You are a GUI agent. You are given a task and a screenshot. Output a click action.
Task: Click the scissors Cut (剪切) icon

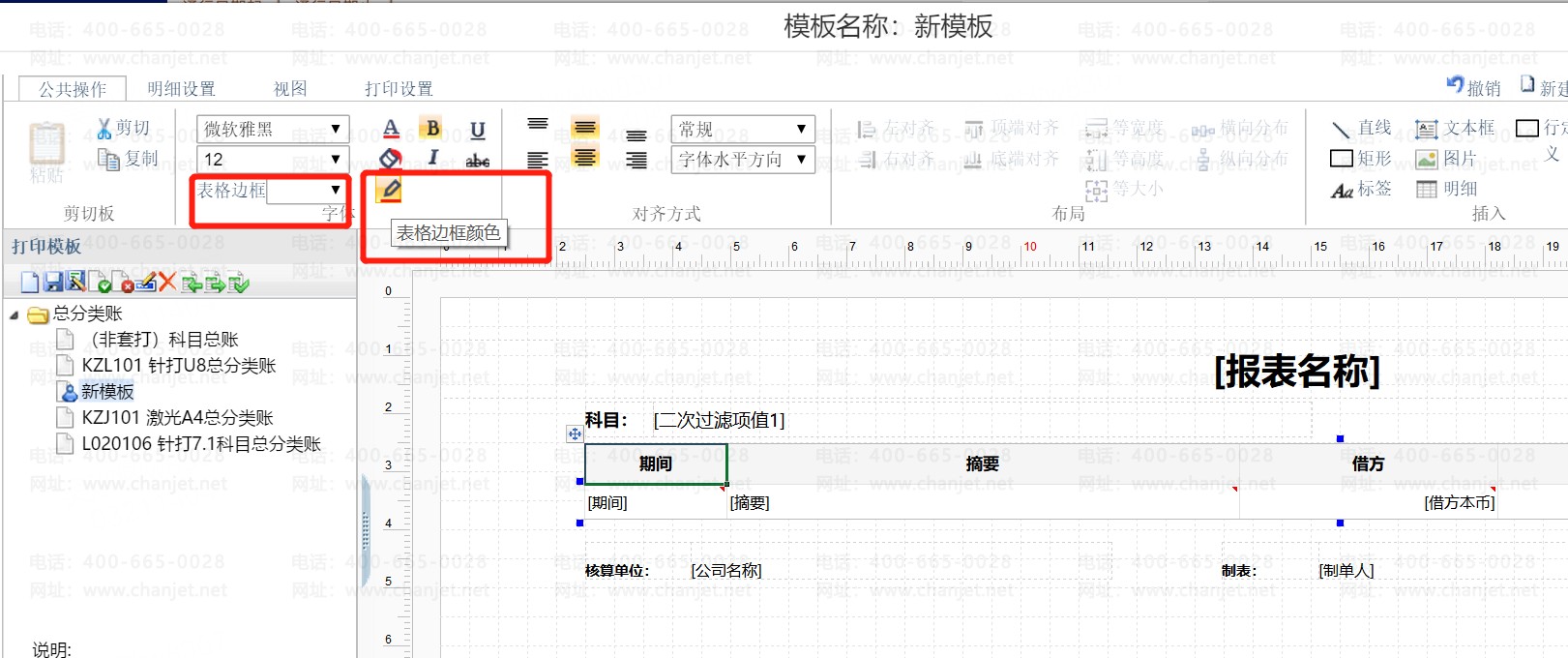coord(104,128)
